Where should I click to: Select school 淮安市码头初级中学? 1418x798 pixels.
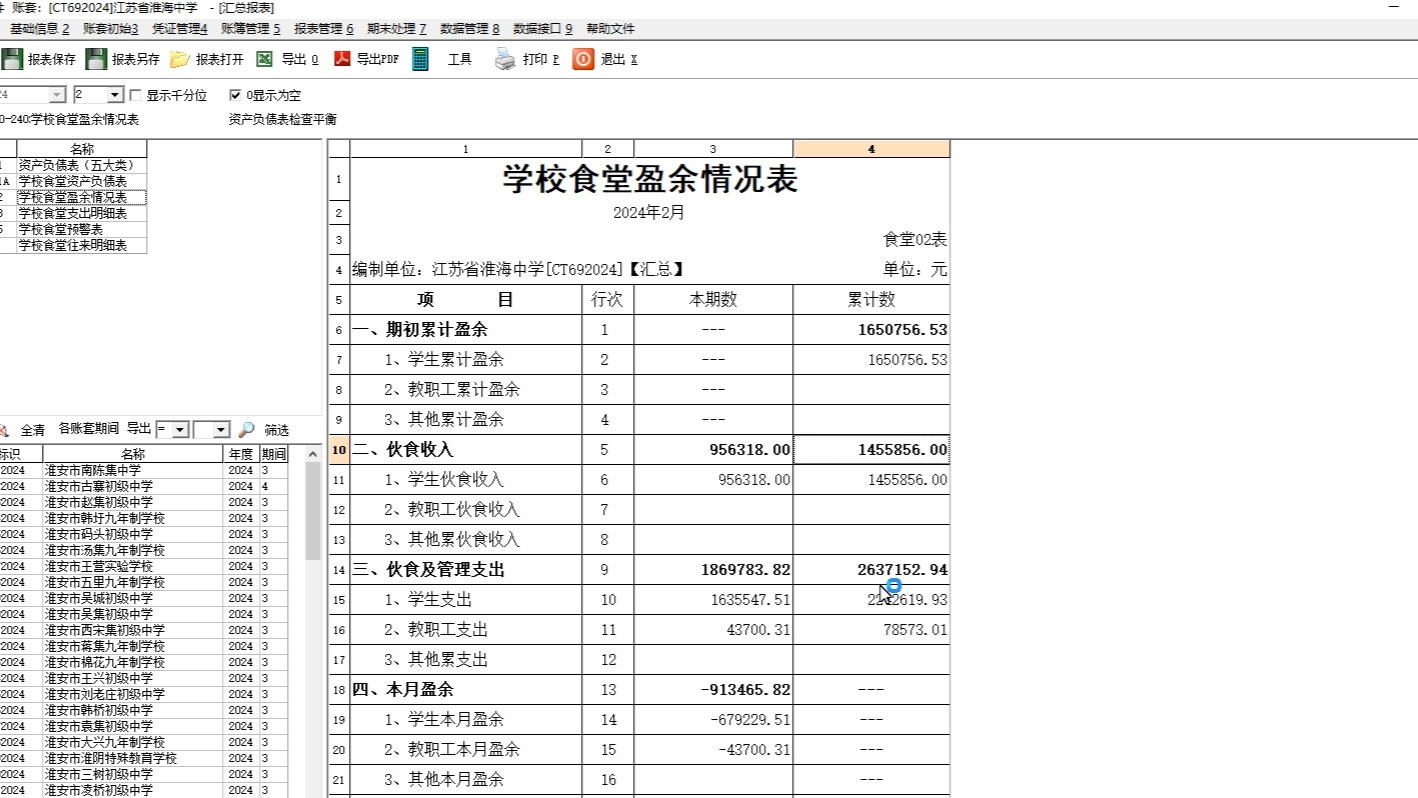pyautogui.click(x=133, y=534)
